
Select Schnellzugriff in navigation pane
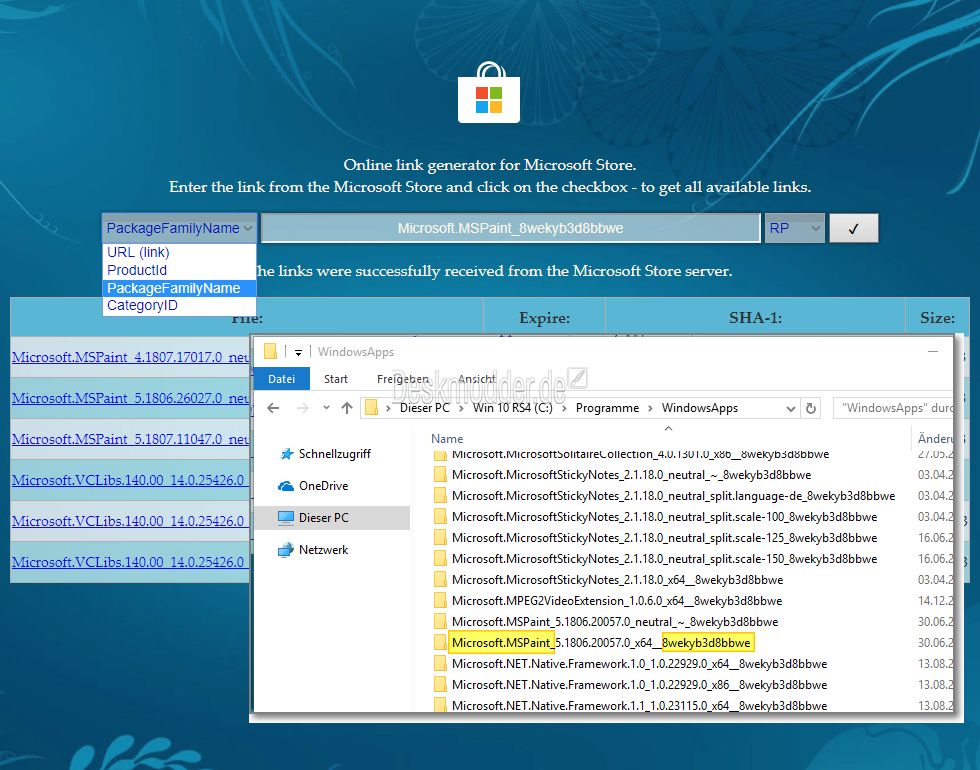point(325,454)
